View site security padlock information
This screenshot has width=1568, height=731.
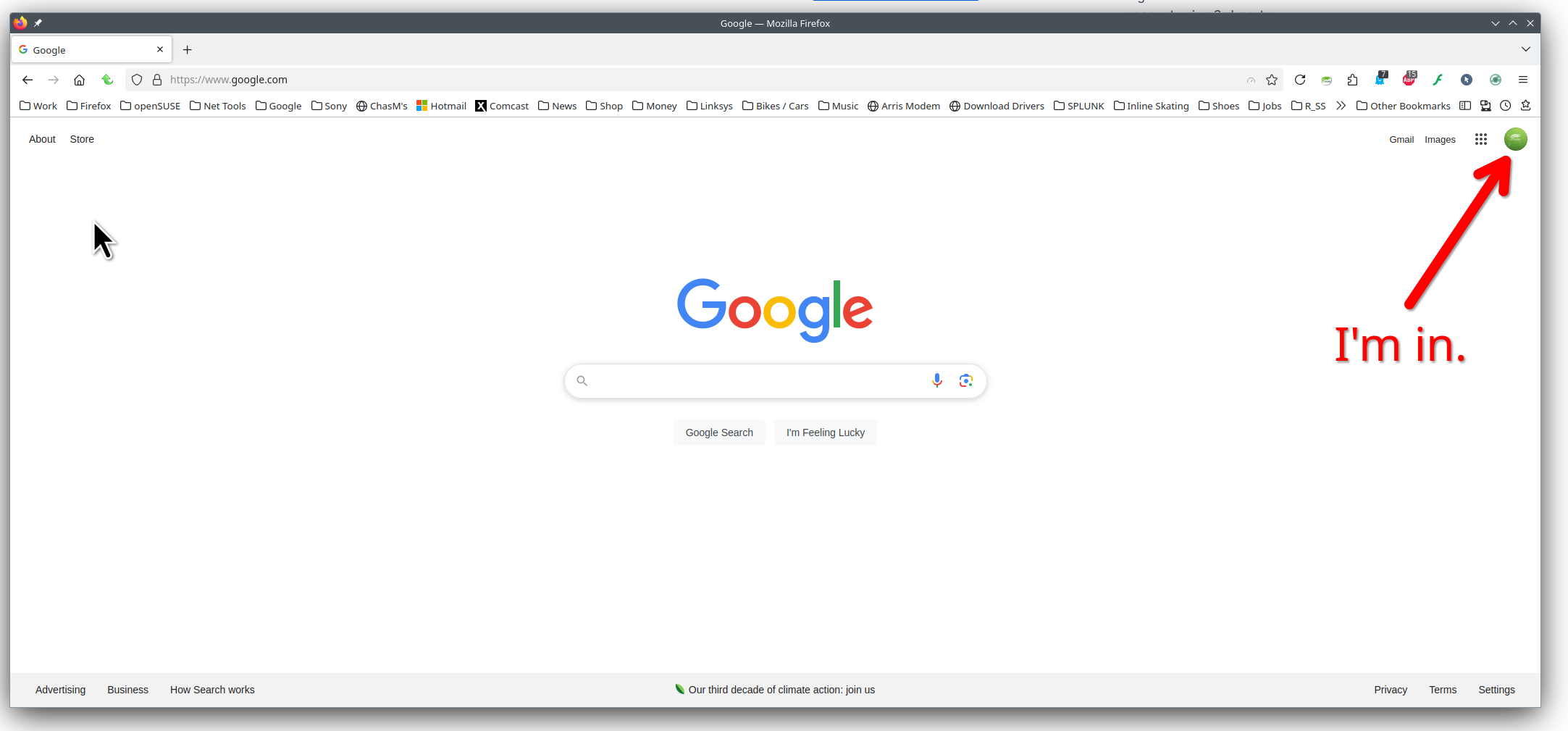click(157, 80)
